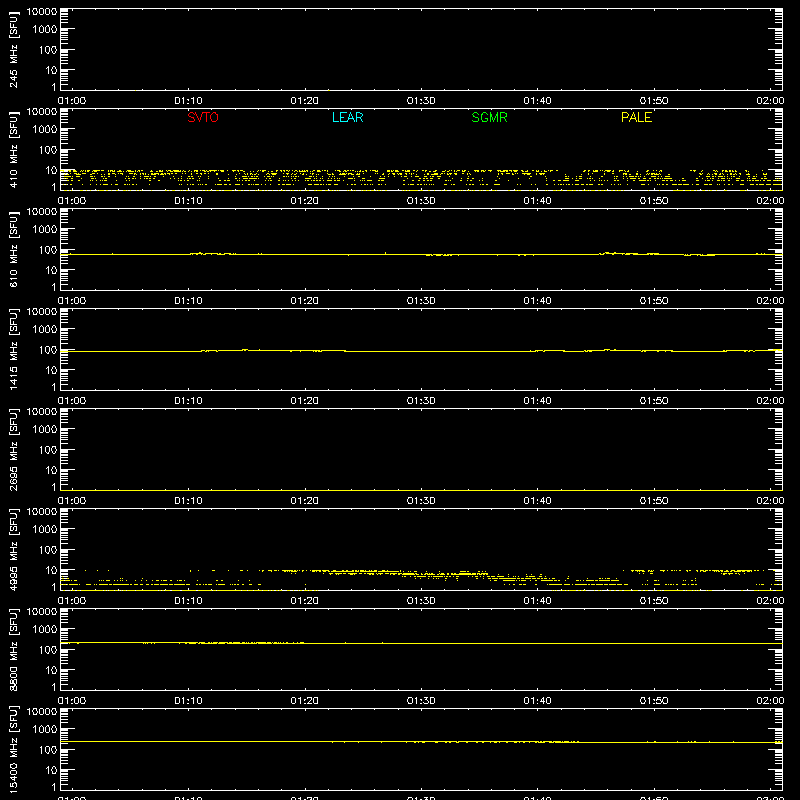Image resolution: width=800 pixels, height=800 pixels.
Task: Select the 410 MHz [SFU] axis title
Action: coord(13,149)
